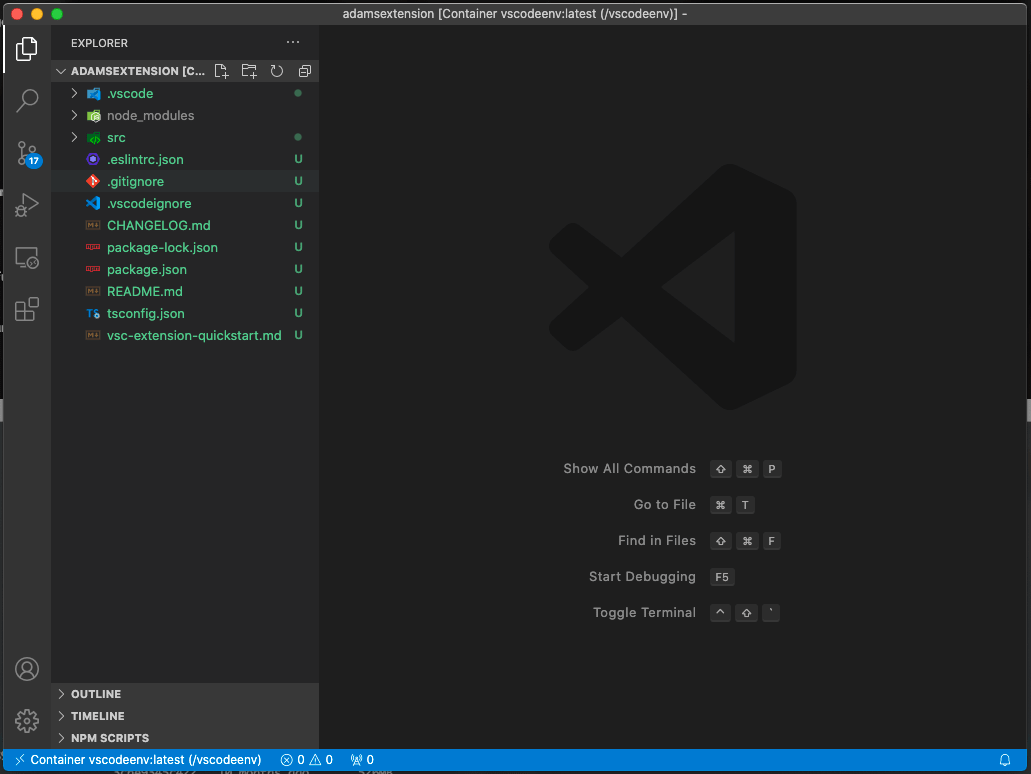Click the Go to File hint

click(x=664, y=505)
